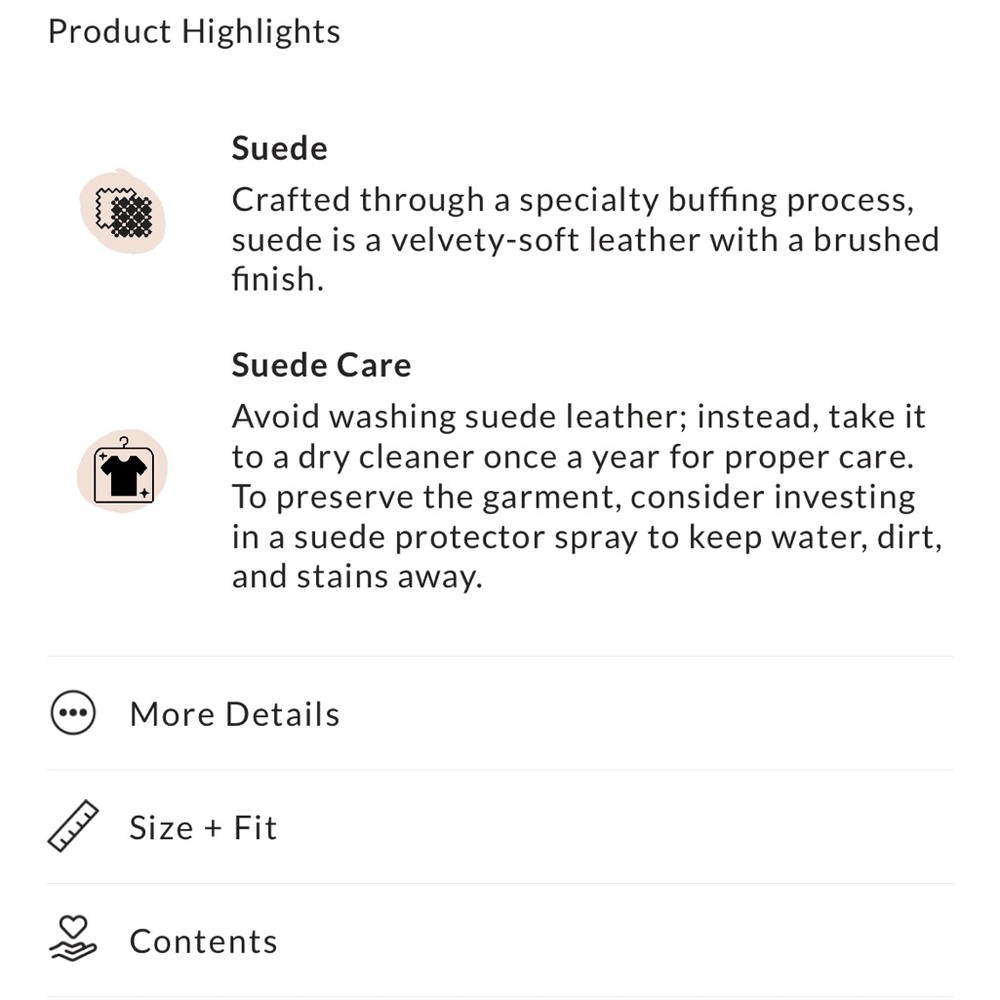Click the line mentioning velvety-soft leather
Image resolution: width=1000 pixels, height=1000 pixels.
pos(585,240)
